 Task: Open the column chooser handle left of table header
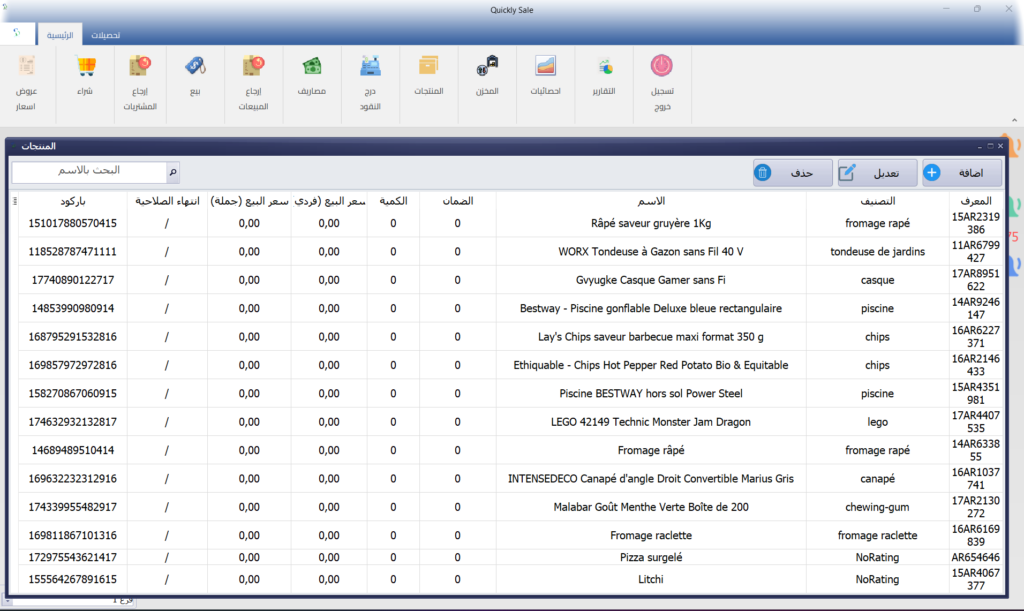[x=14, y=201]
